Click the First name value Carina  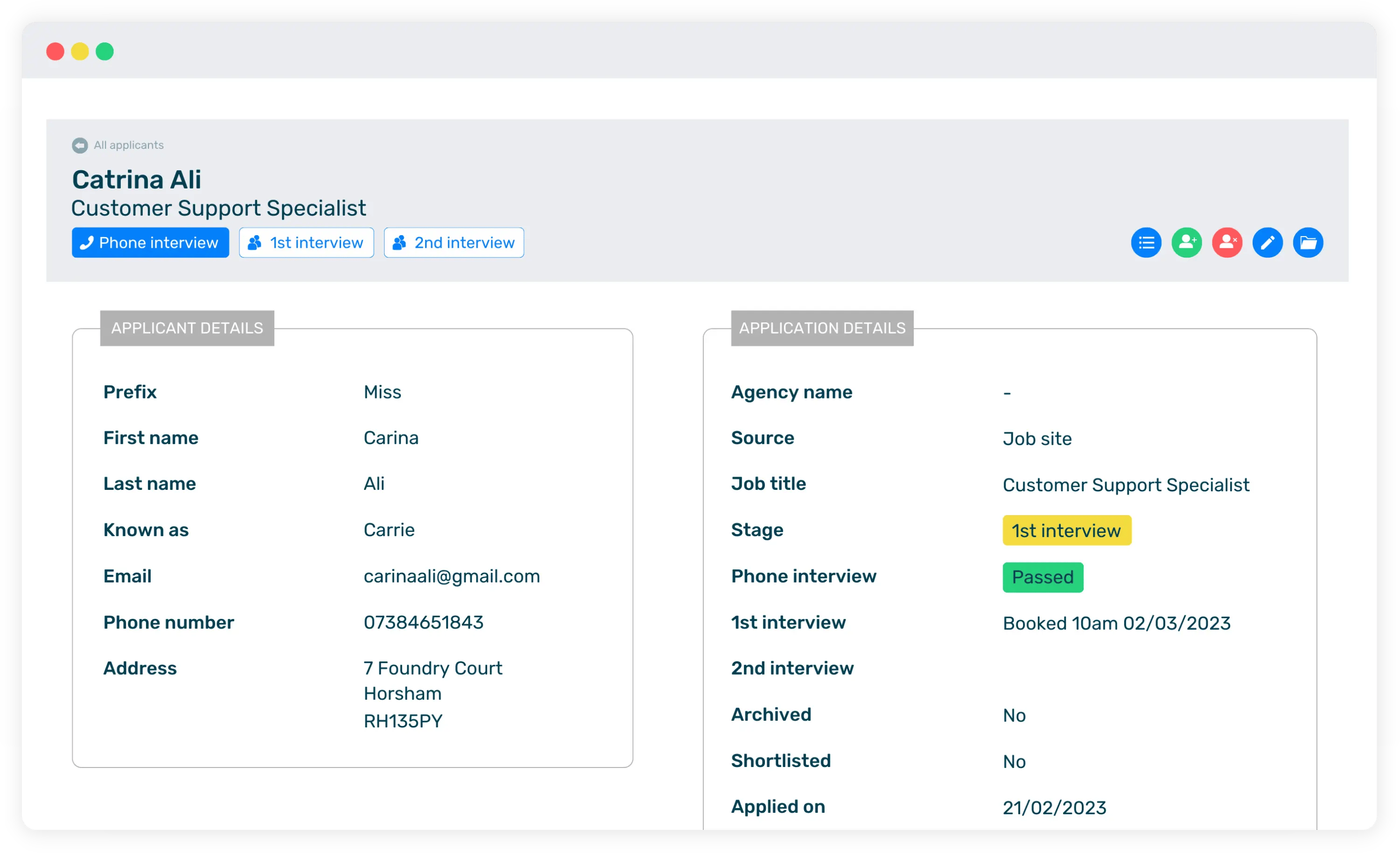[391, 438]
